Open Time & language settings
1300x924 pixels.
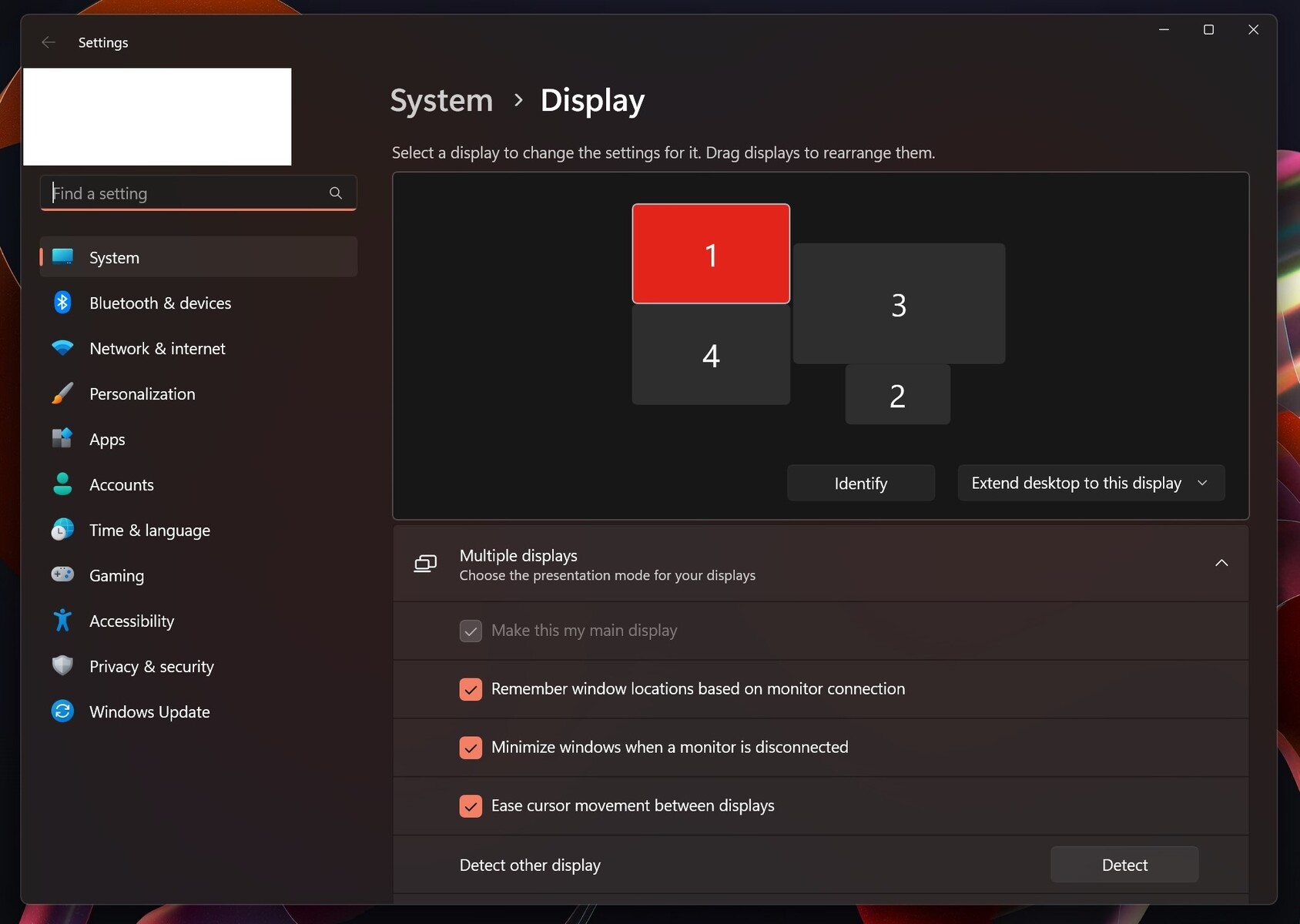coord(199,530)
